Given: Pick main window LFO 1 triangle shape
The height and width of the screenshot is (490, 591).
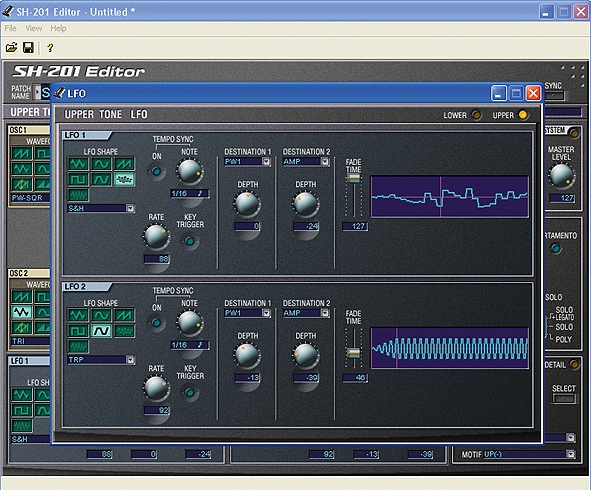Looking at the screenshot, I should coord(21,395).
